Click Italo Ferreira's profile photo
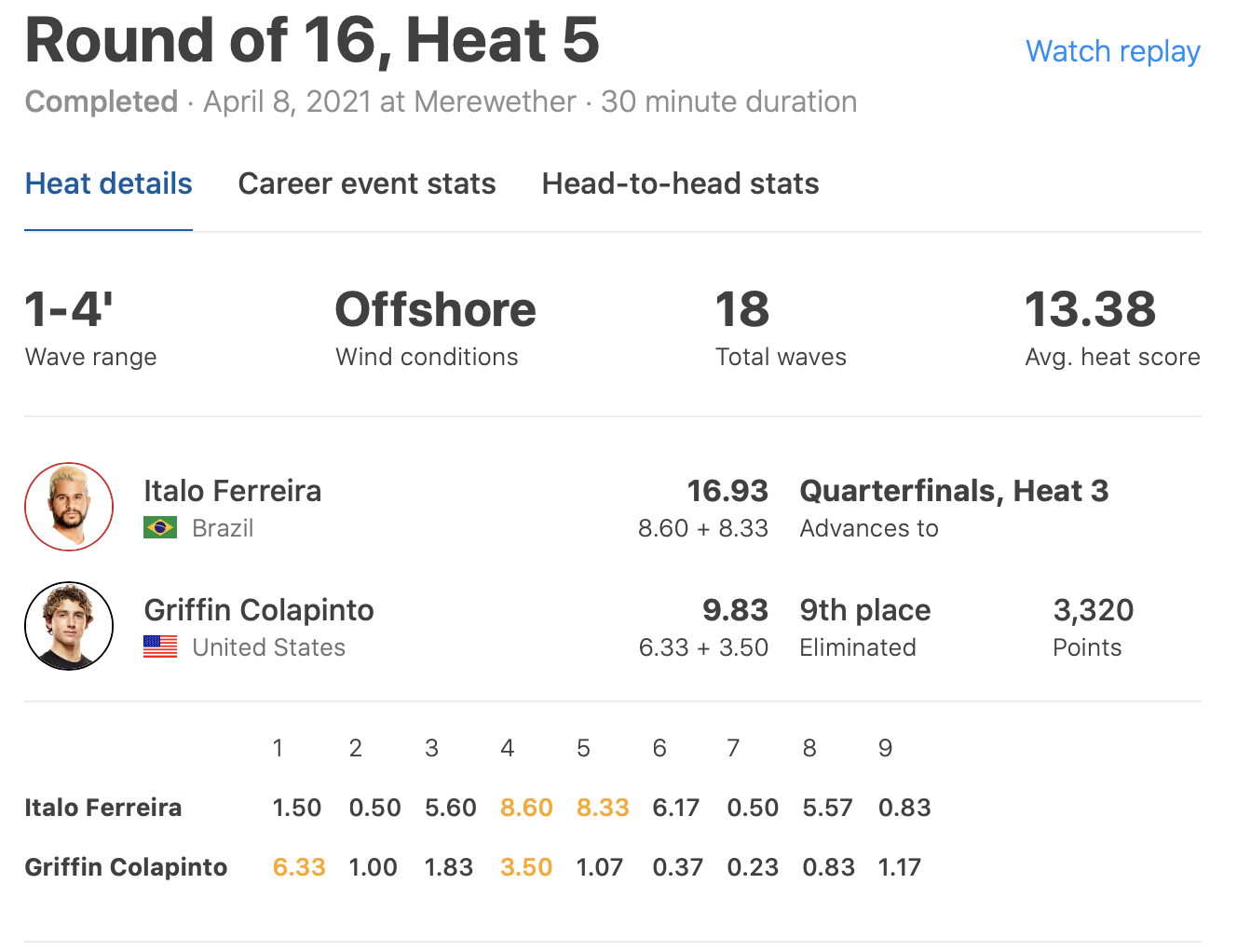Screen dimensions: 1237x952 coord(69,507)
